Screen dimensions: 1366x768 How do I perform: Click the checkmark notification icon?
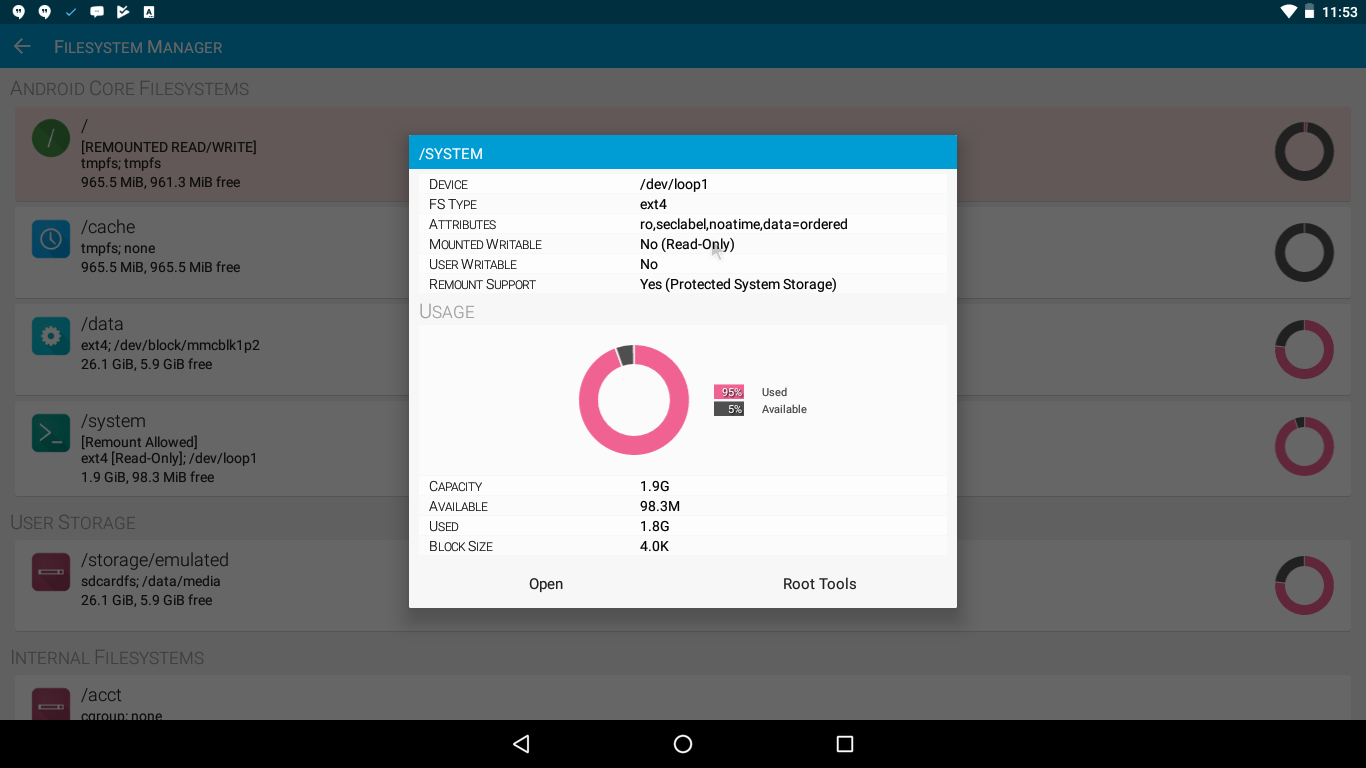[x=70, y=12]
